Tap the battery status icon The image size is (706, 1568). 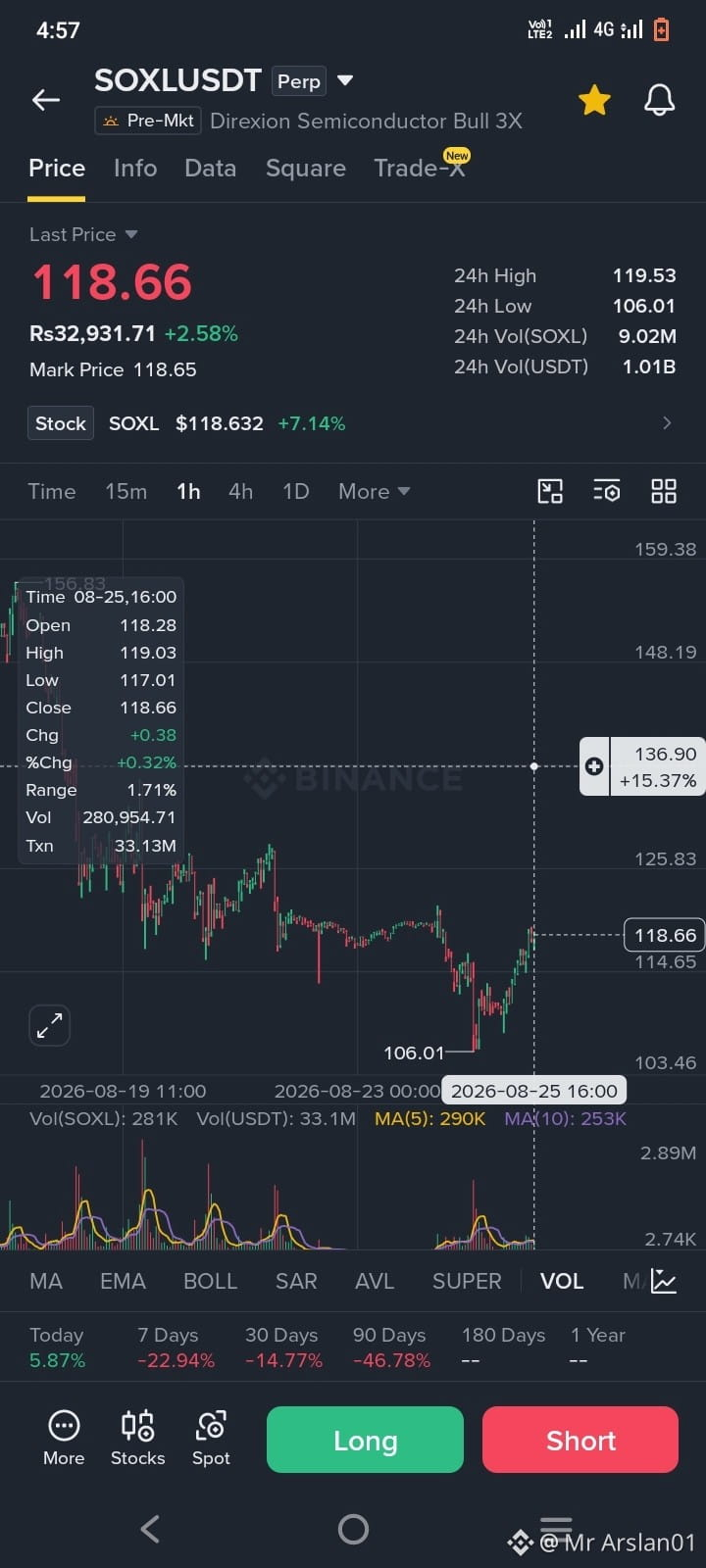[662, 29]
